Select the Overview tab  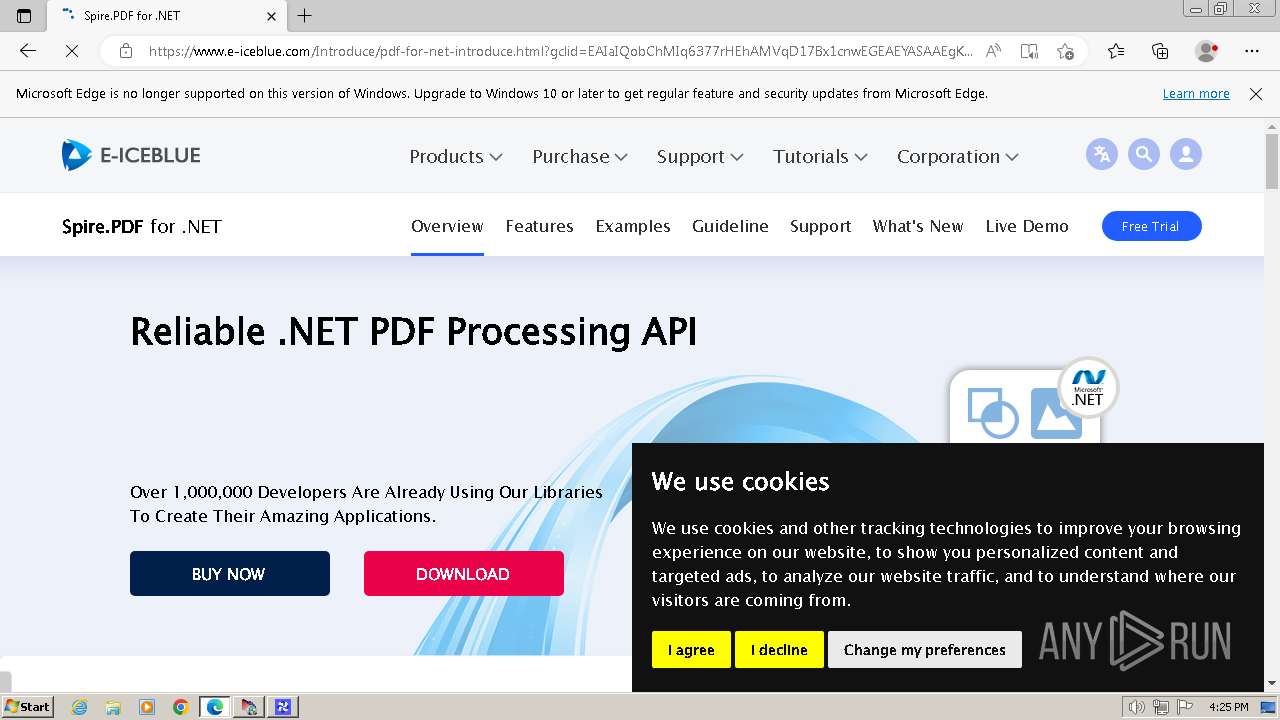[447, 226]
